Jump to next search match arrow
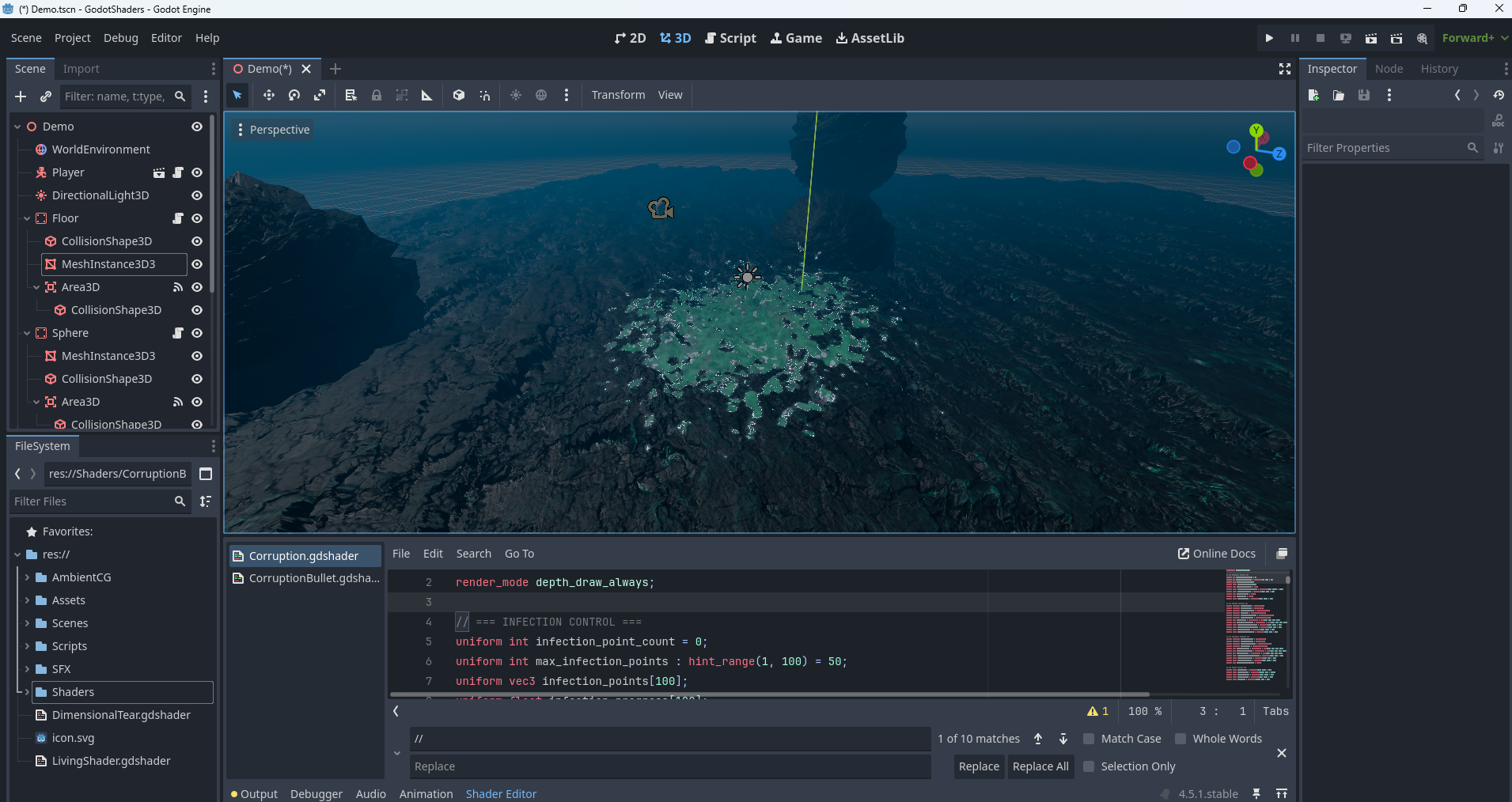The image size is (1512, 802). click(x=1063, y=739)
